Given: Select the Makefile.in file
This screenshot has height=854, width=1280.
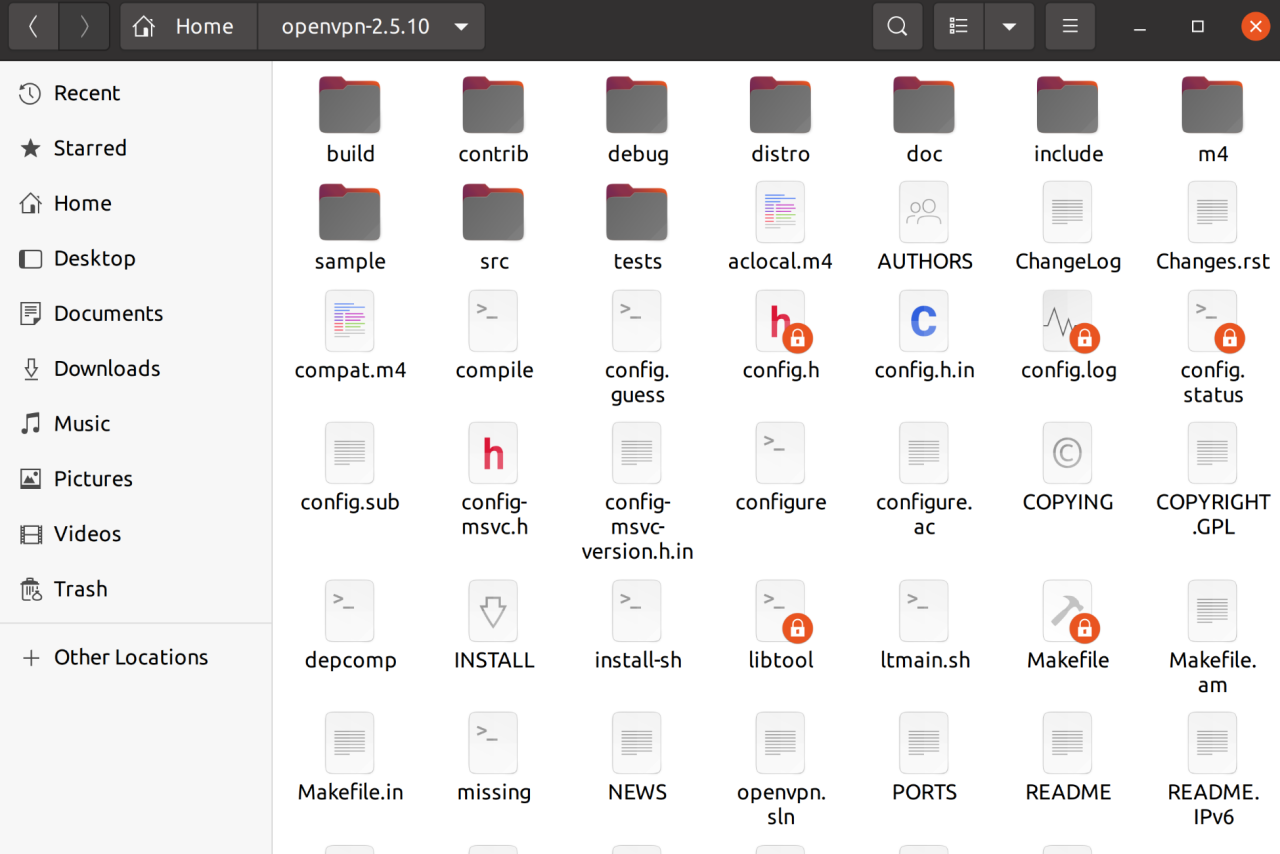Looking at the screenshot, I should [350, 758].
